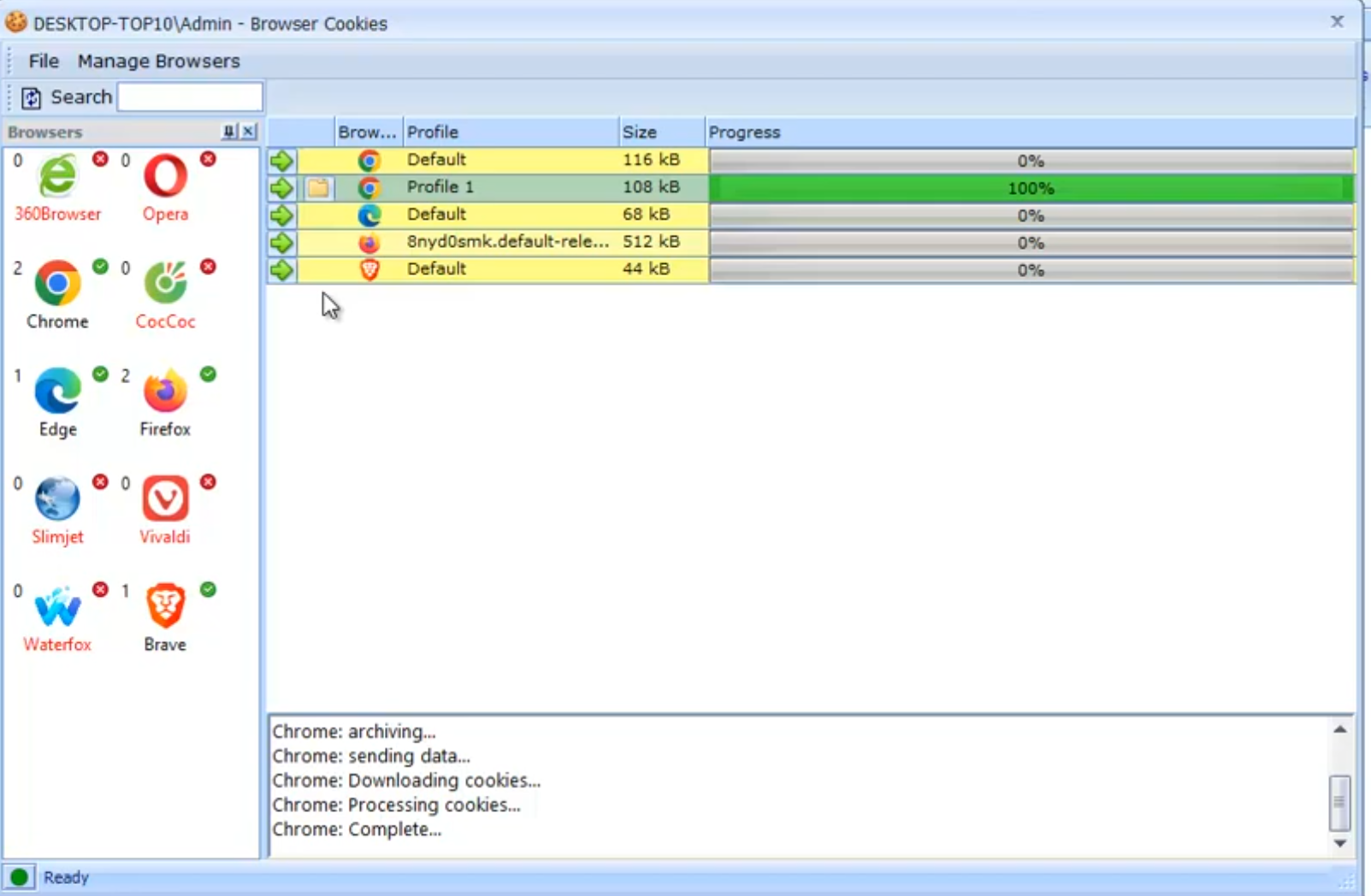The width and height of the screenshot is (1371, 896).
Task: Click the log scrollbar down arrow
Action: coord(1340,843)
